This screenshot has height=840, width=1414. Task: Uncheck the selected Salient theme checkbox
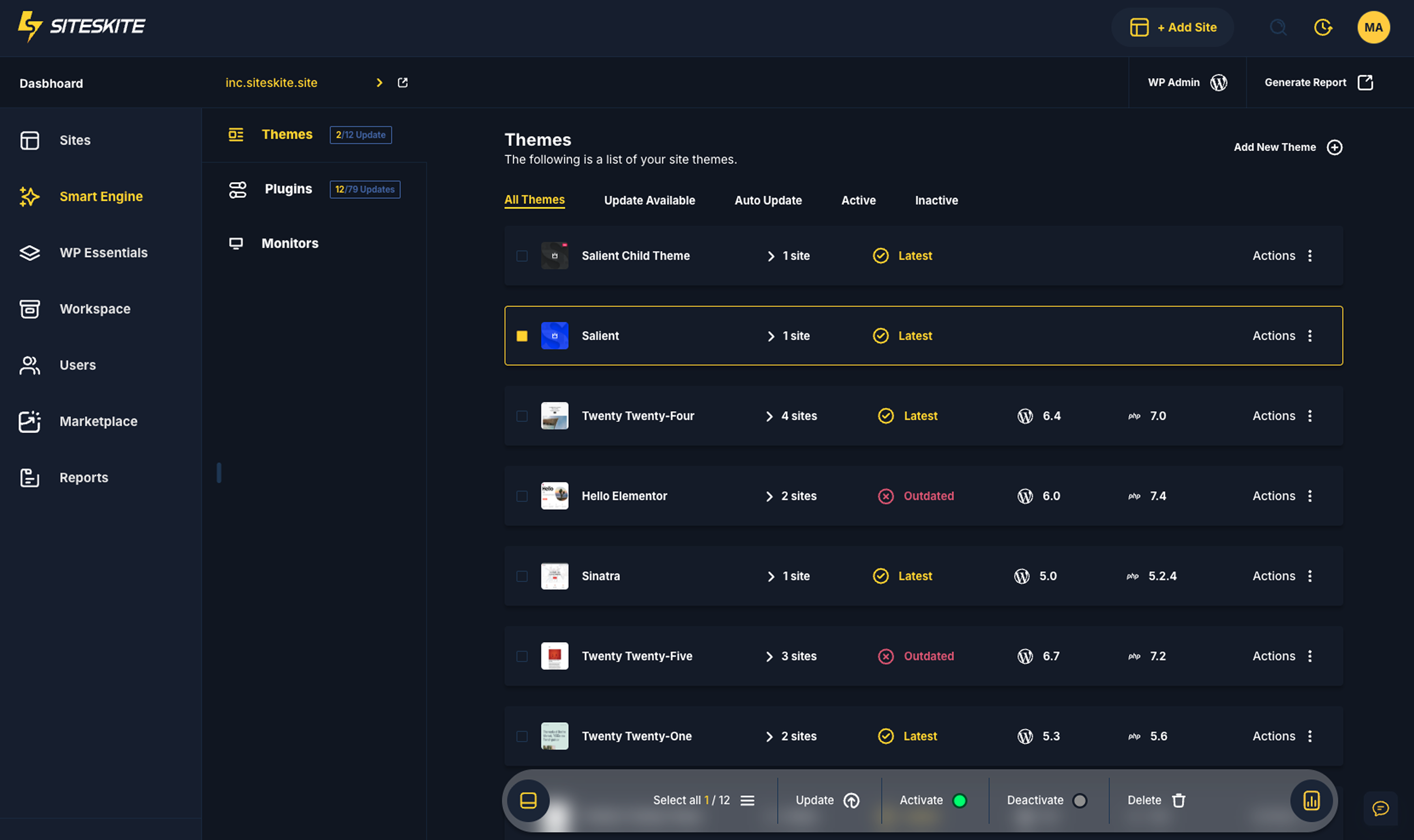521,336
